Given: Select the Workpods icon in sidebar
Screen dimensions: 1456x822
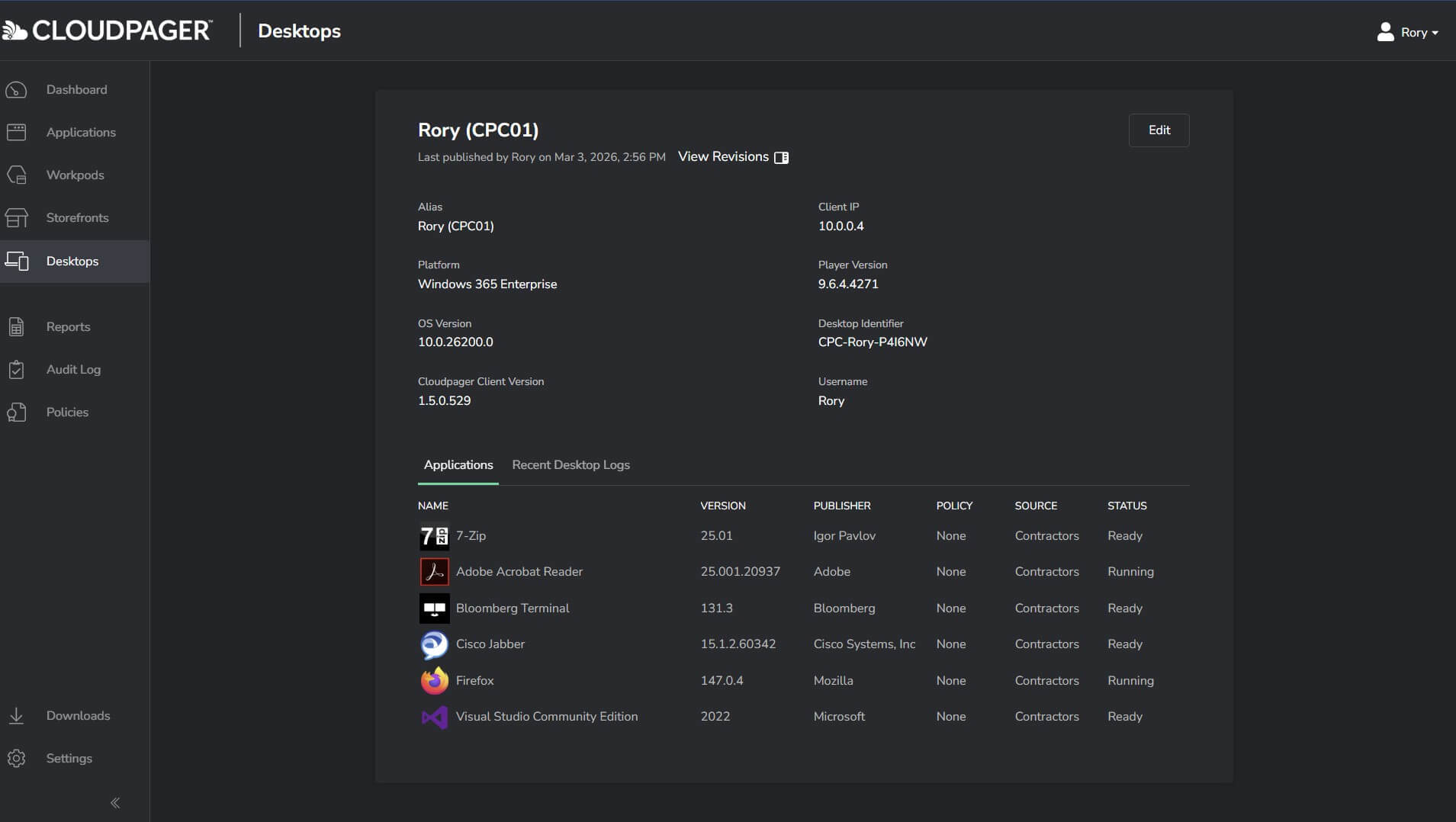Looking at the screenshot, I should click(x=16, y=175).
